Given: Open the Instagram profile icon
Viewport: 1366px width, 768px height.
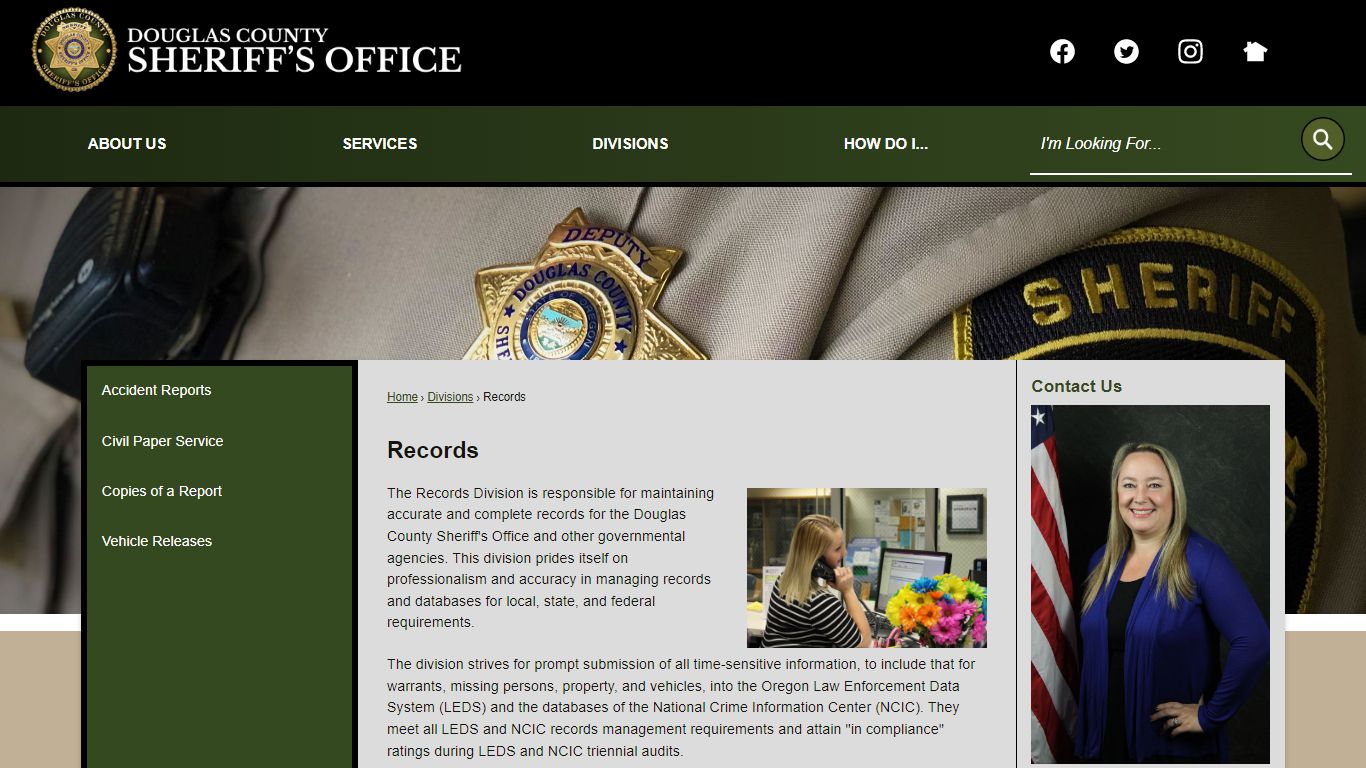Looking at the screenshot, I should tap(1190, 52).
